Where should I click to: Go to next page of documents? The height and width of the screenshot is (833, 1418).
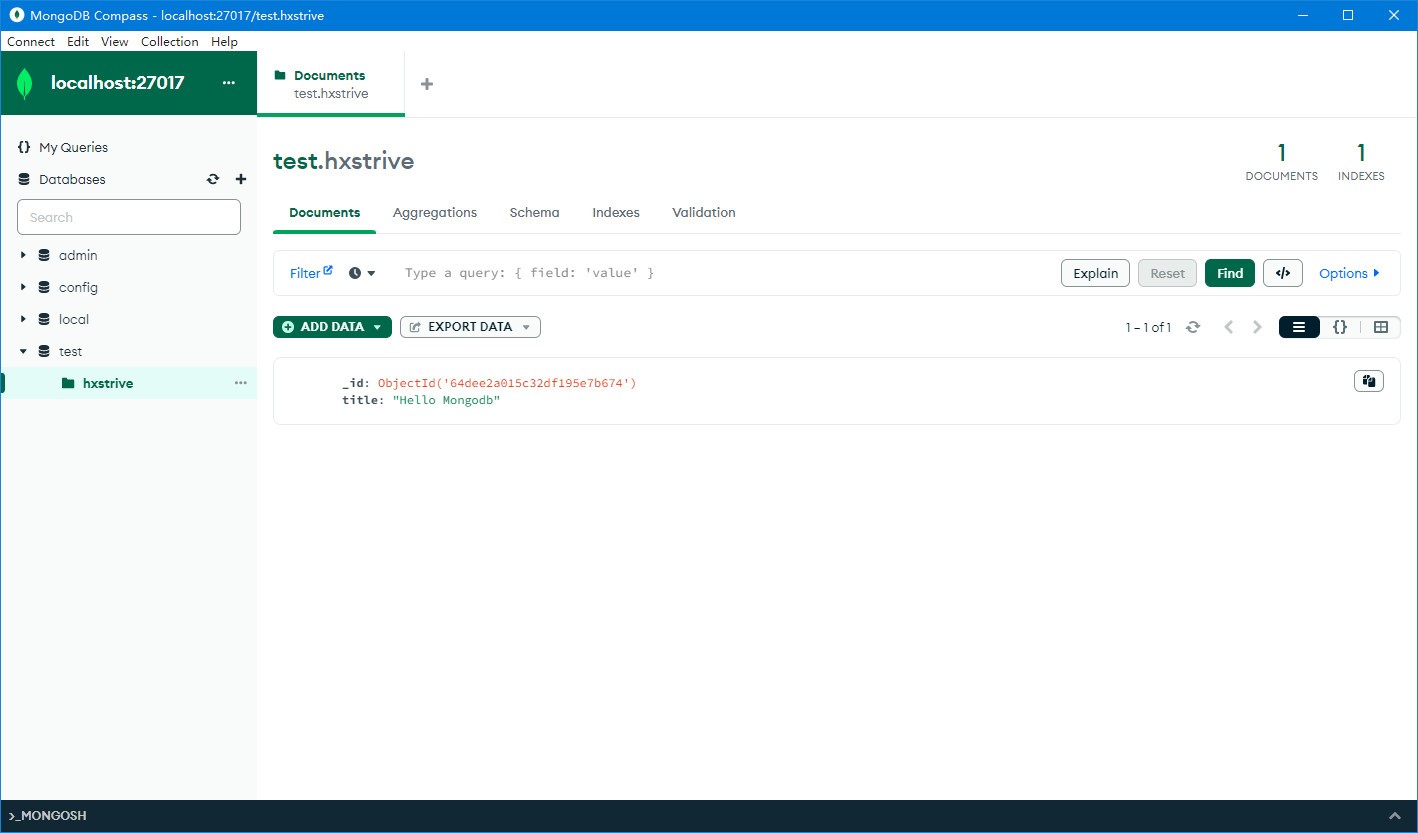click(x=1258, y=327)
